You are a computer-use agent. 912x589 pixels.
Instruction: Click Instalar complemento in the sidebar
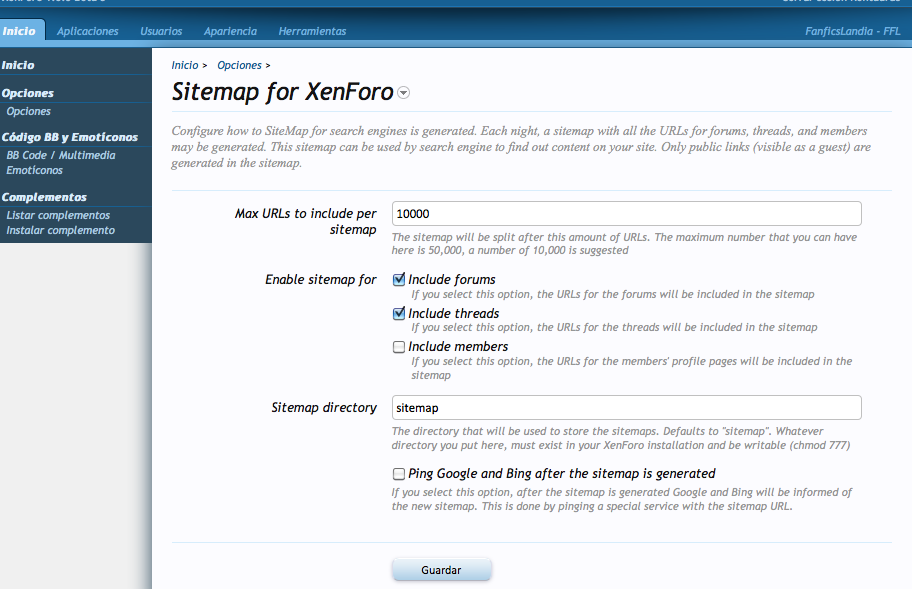click(60, 230)
